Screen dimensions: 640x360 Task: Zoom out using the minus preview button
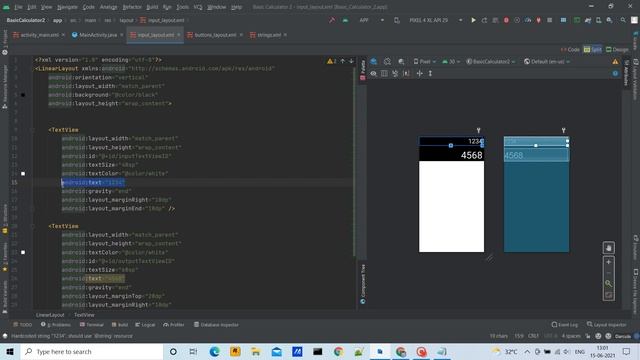[x=609, y=273]
